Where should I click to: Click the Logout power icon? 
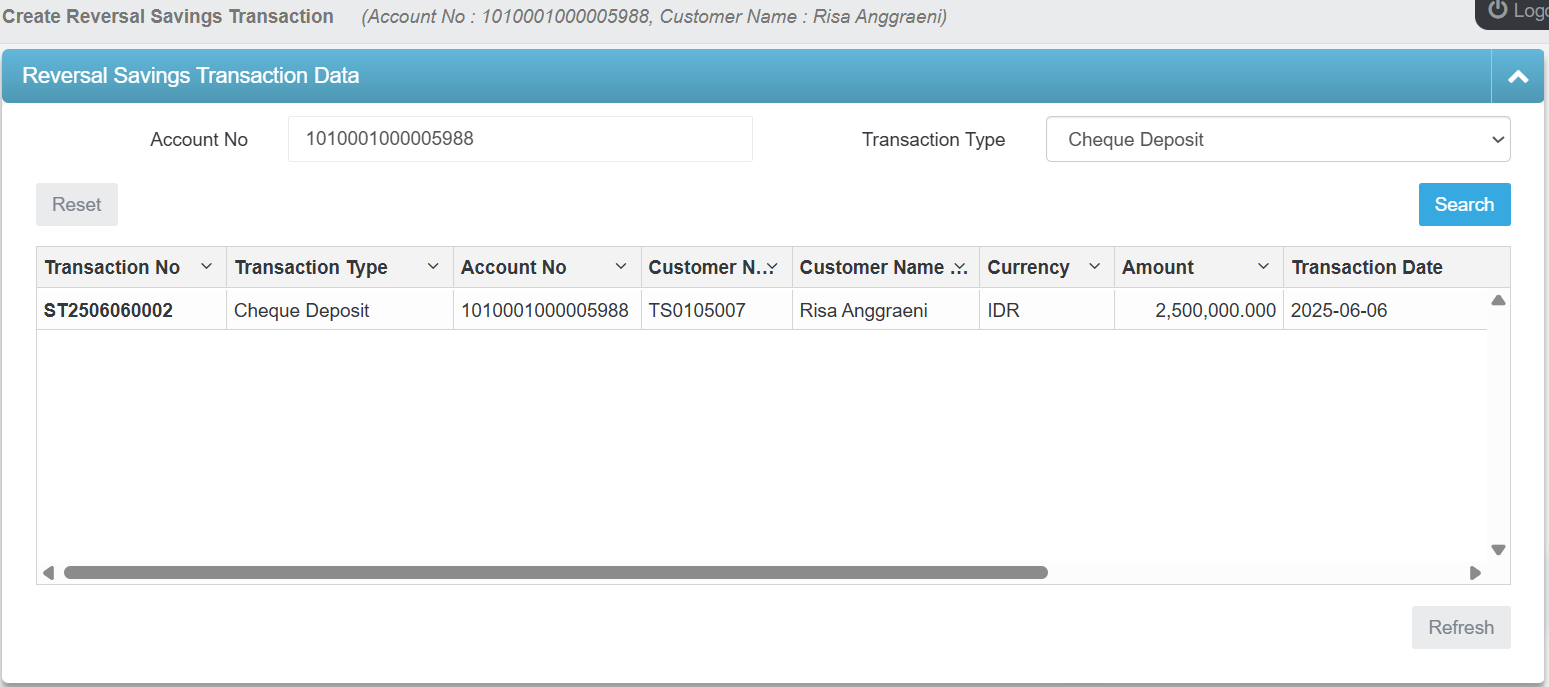[1496, 11]
